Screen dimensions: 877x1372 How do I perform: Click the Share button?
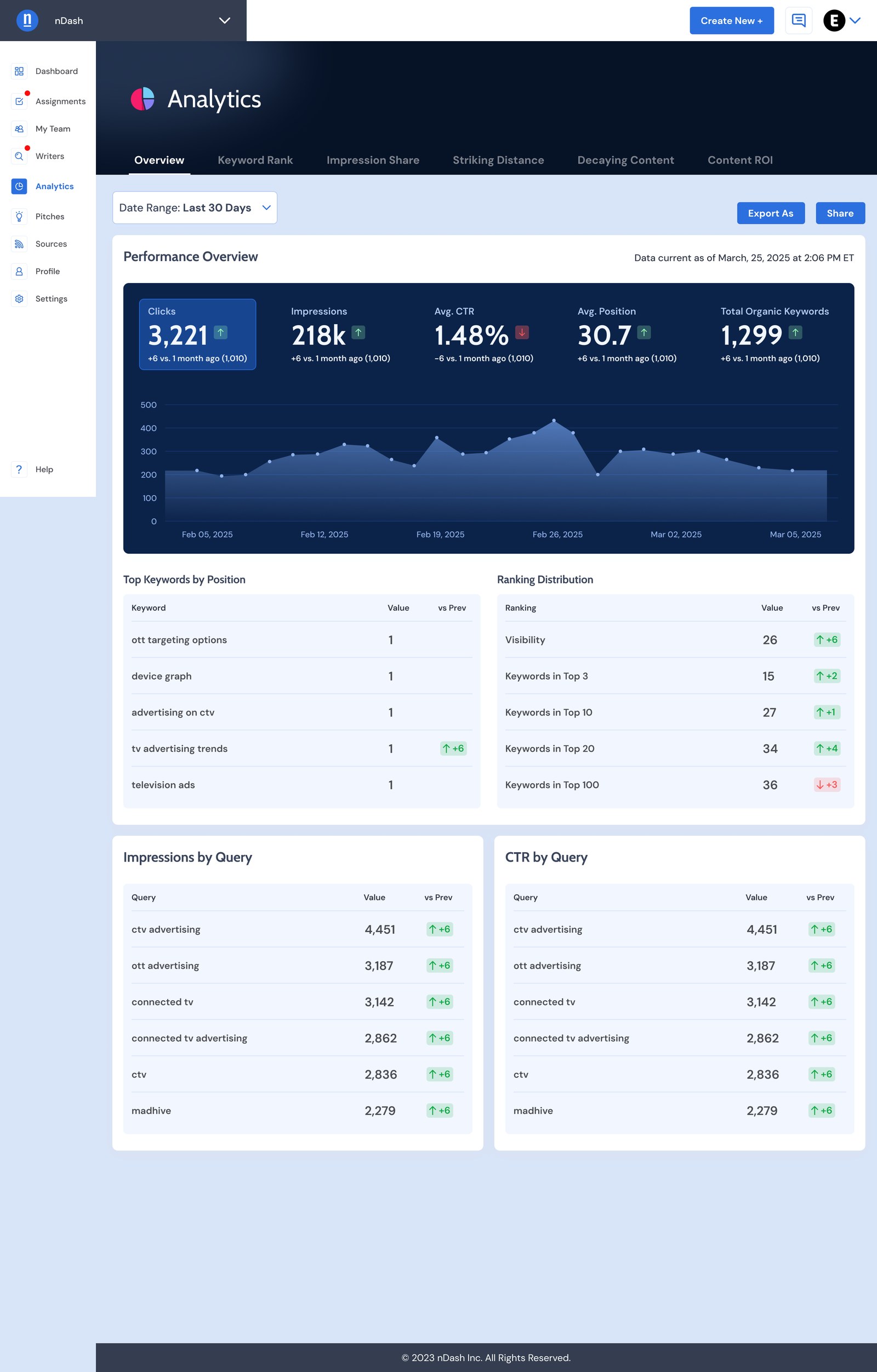pyautogui.click(x=840, y=213)
